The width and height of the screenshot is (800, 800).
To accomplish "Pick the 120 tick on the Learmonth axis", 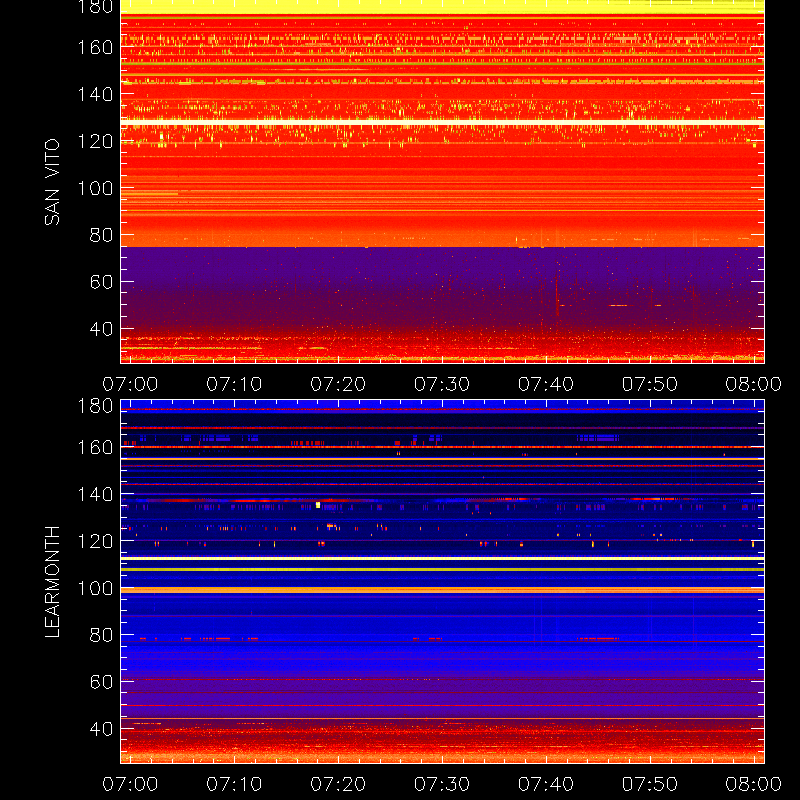I will click(95, 541).
